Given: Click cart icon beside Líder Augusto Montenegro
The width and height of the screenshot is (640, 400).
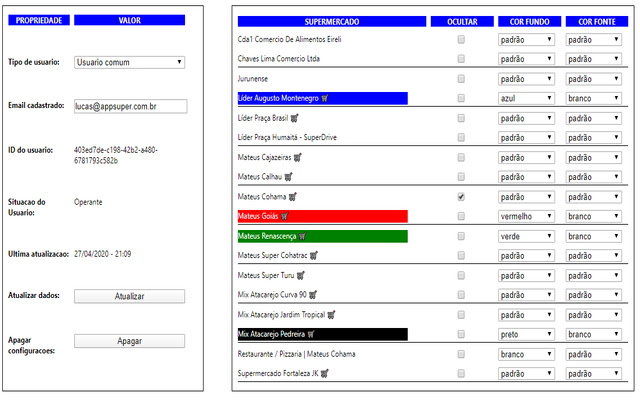Looking at the screenshot, I should click(325, 98).
